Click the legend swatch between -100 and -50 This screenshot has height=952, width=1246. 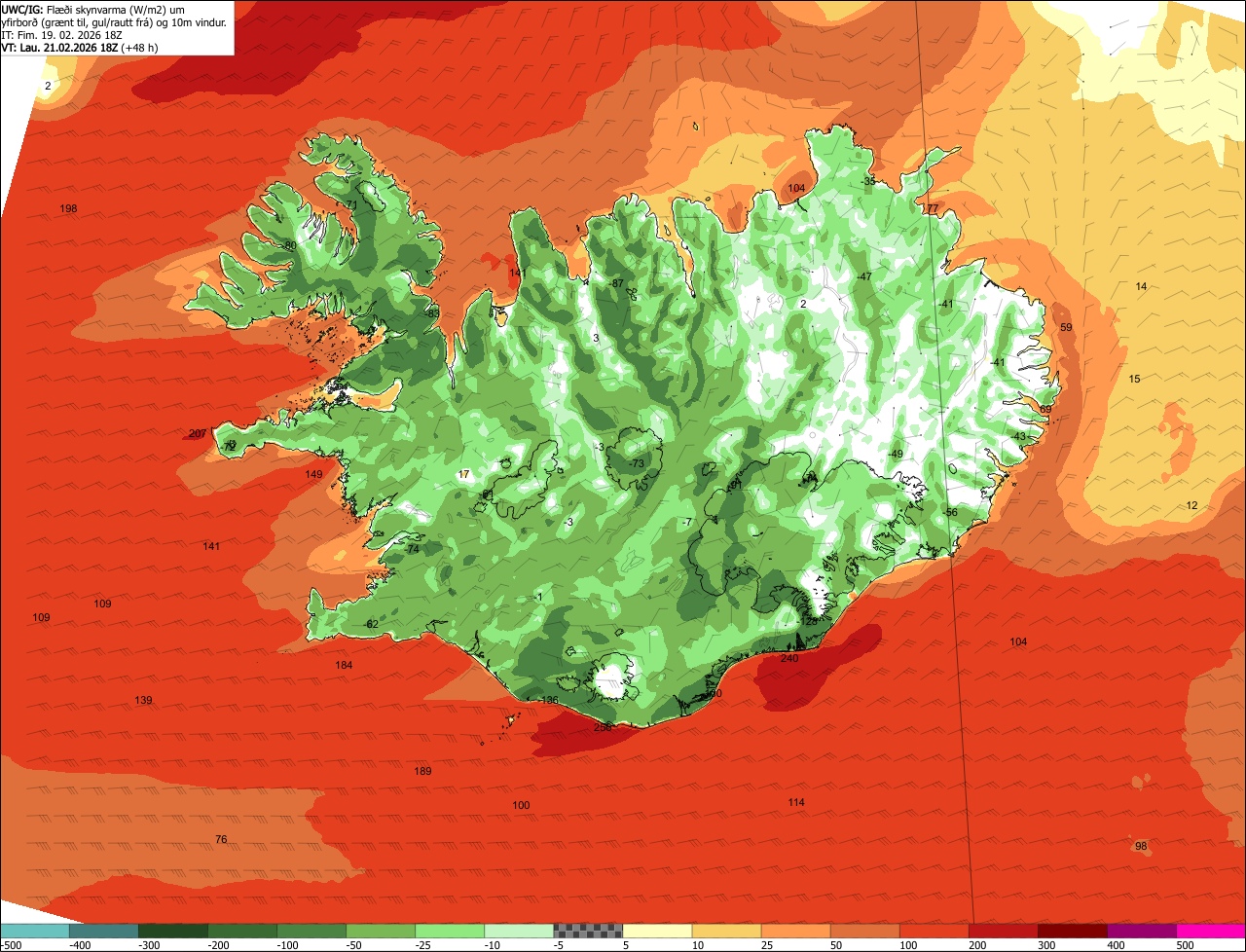click(x=311, y=930)
